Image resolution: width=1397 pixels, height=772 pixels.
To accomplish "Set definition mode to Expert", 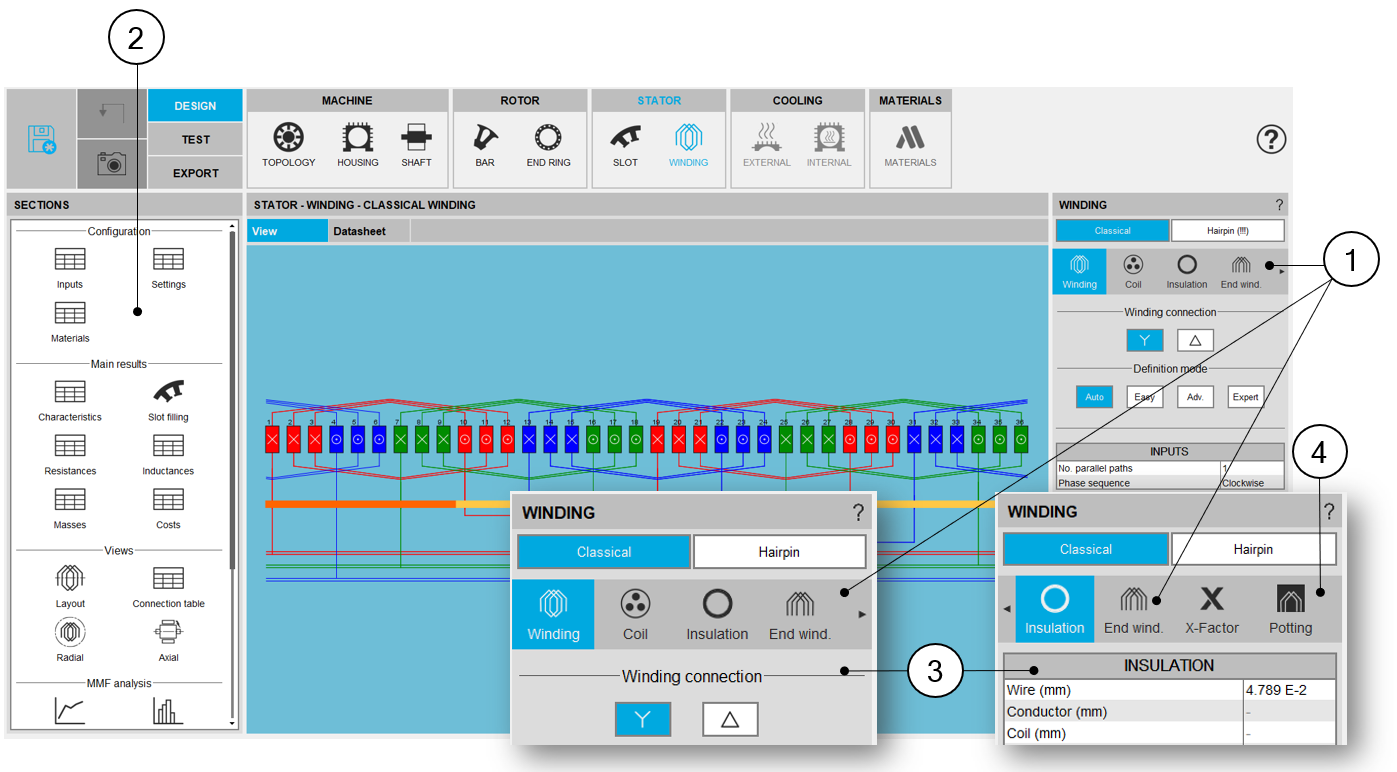I will pyautogui.click(x=1245, y=397).
